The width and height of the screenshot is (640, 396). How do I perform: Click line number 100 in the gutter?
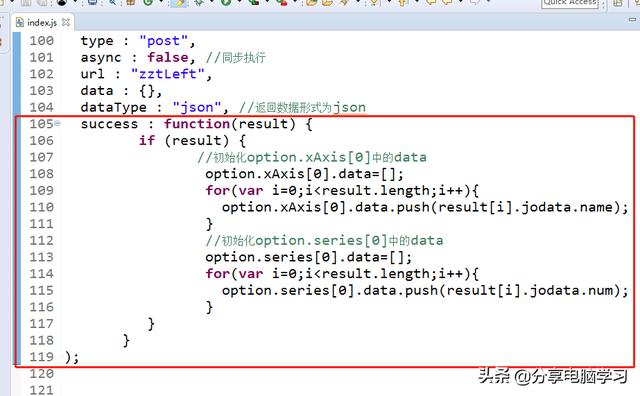point(41,41)
